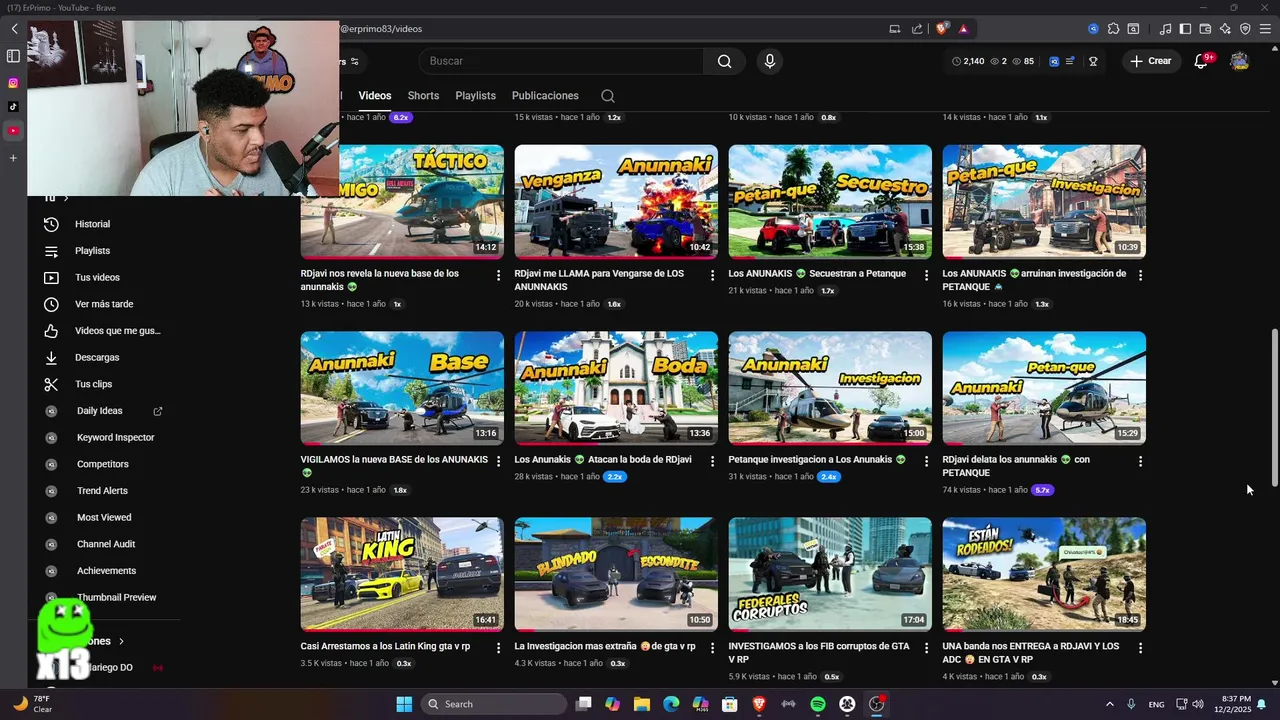Open the Brave VPN shield icon

click(x=1245, y=29)
